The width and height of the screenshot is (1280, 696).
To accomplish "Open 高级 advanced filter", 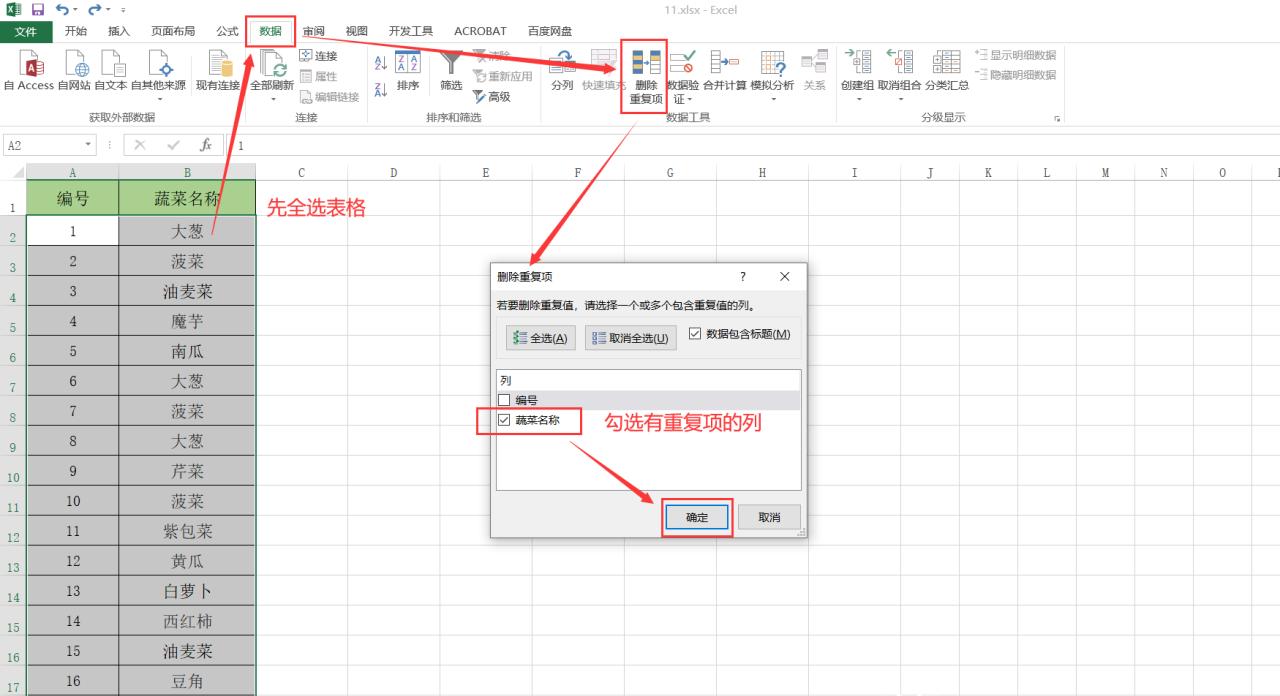I will [x=492, y=97].
